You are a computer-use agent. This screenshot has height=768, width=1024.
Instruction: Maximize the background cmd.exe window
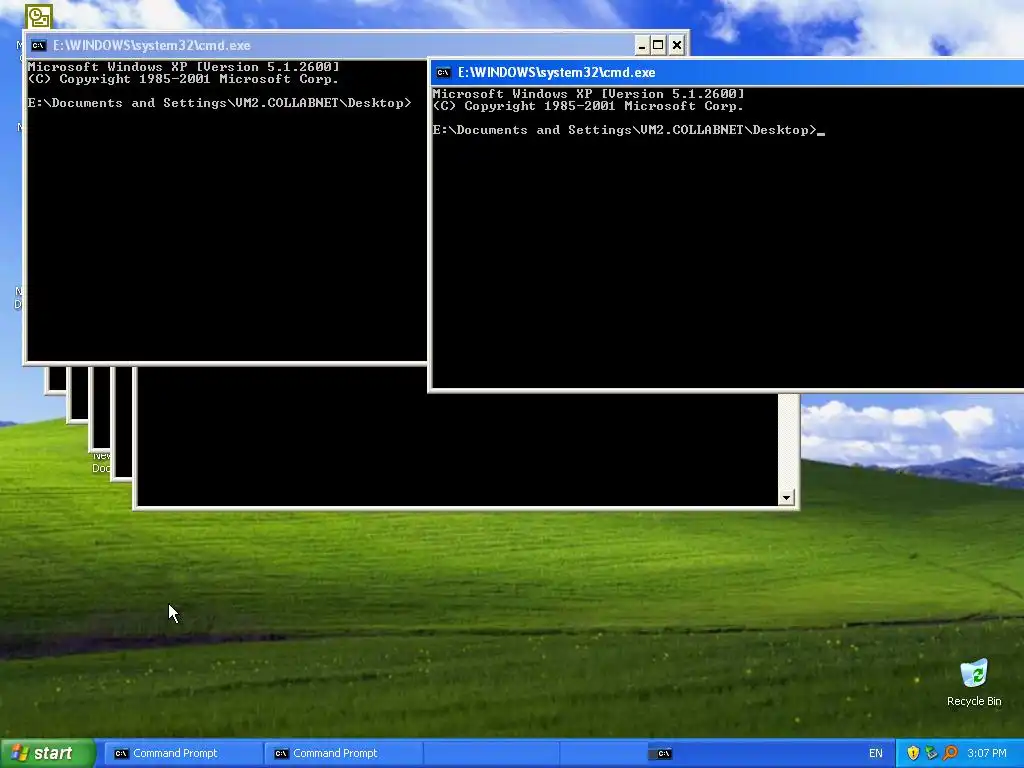pos(658,45)
